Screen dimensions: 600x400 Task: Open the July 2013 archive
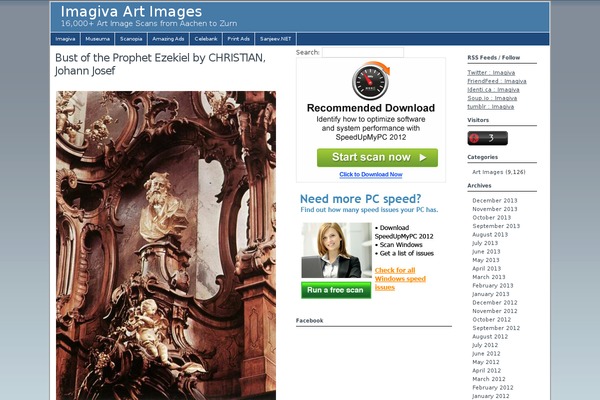click(485, 243)
